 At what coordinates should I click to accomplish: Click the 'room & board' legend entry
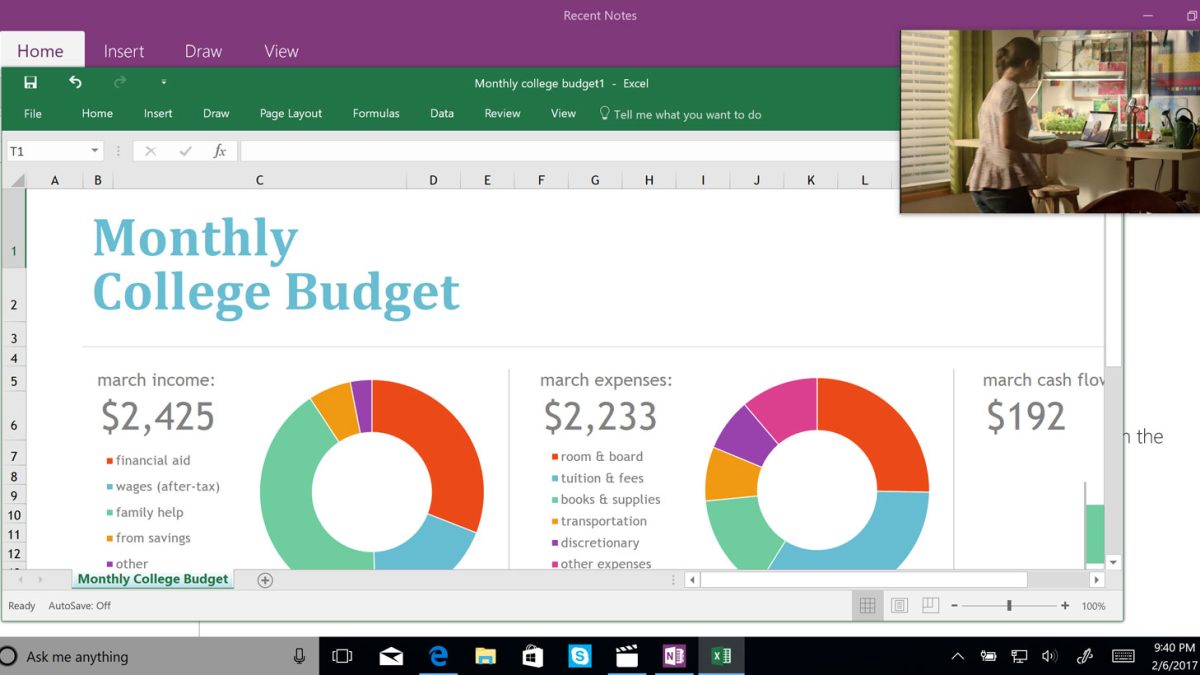click(x=597, y=456)
